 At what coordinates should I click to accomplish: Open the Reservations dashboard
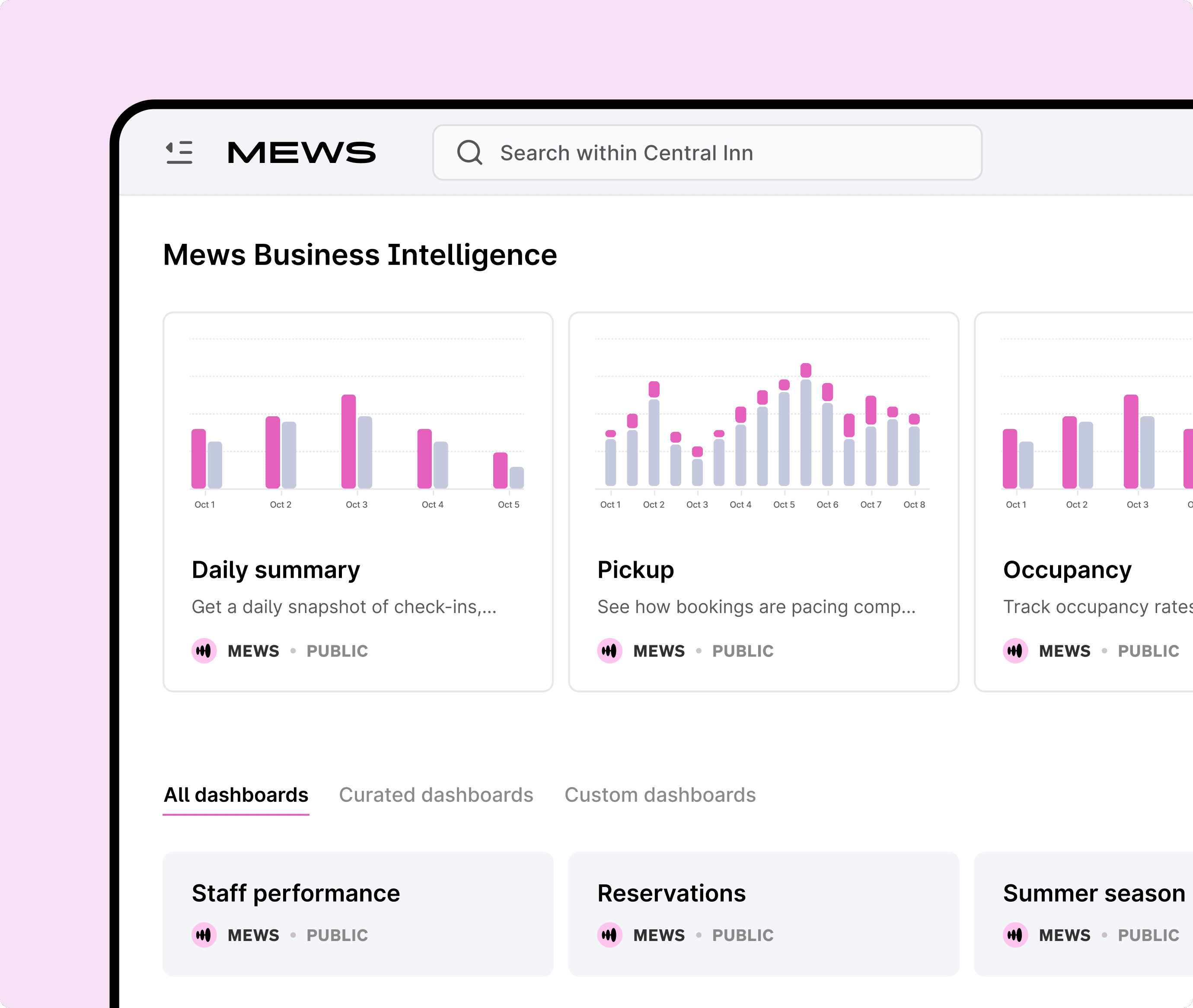[x=763, y=914]
